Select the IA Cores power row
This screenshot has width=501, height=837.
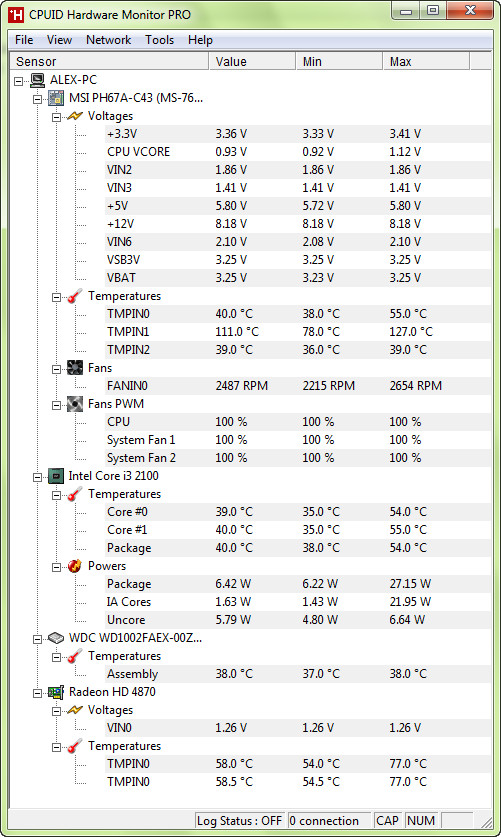pyautogui.click(x=298, y=602)
